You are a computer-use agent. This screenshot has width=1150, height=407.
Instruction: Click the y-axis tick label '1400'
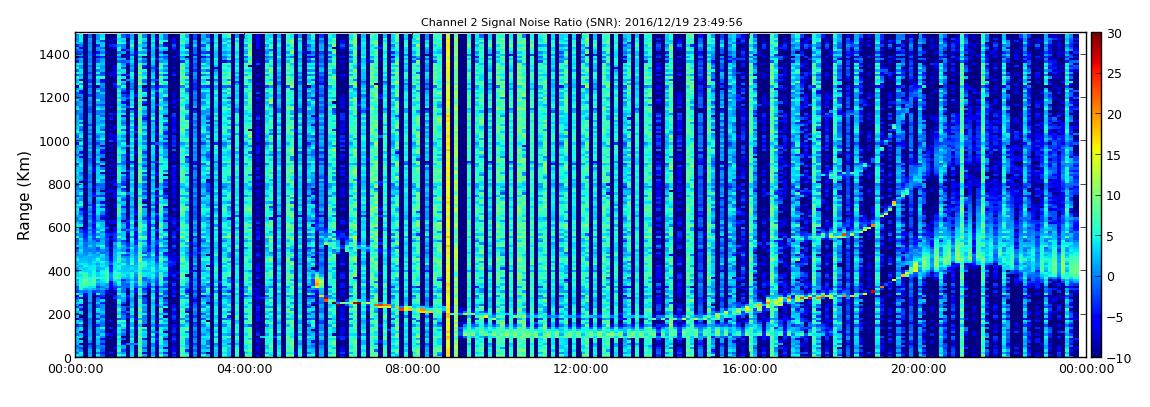56,55
